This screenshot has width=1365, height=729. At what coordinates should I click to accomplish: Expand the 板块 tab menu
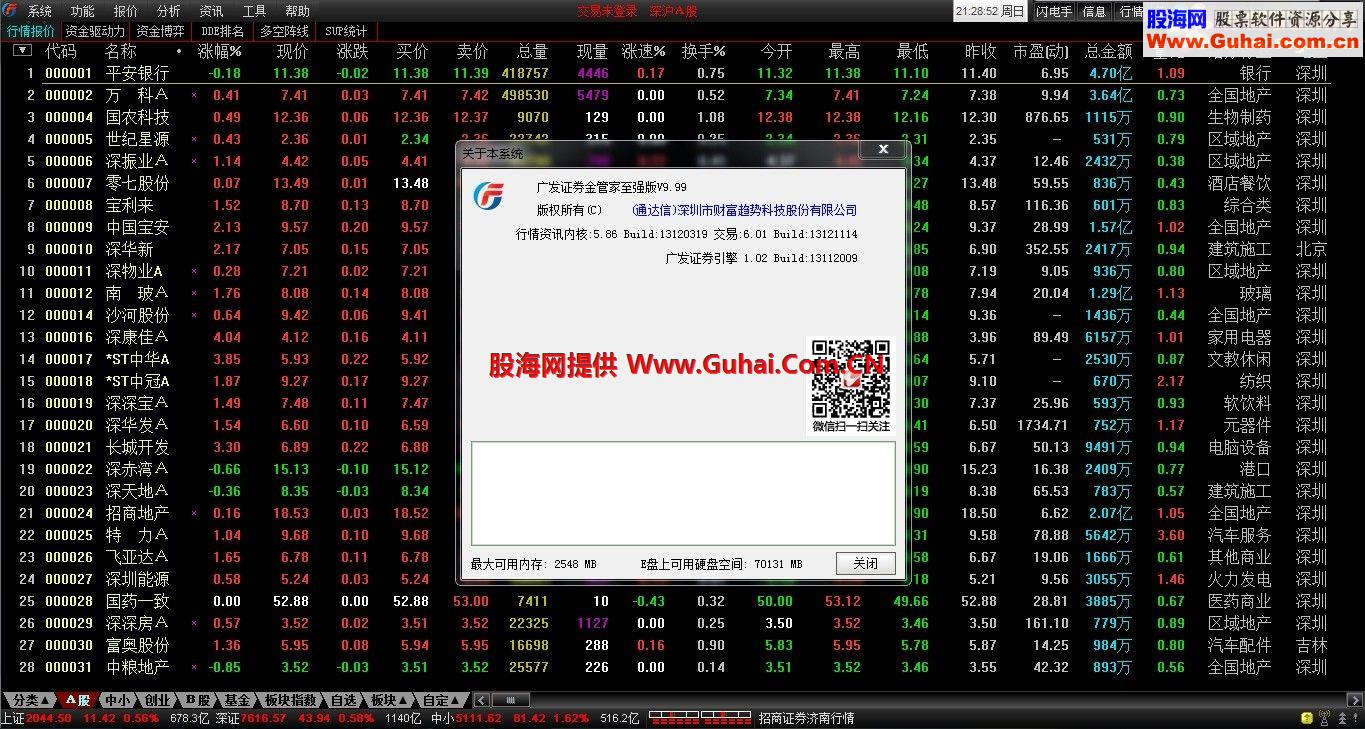(389, 700)
